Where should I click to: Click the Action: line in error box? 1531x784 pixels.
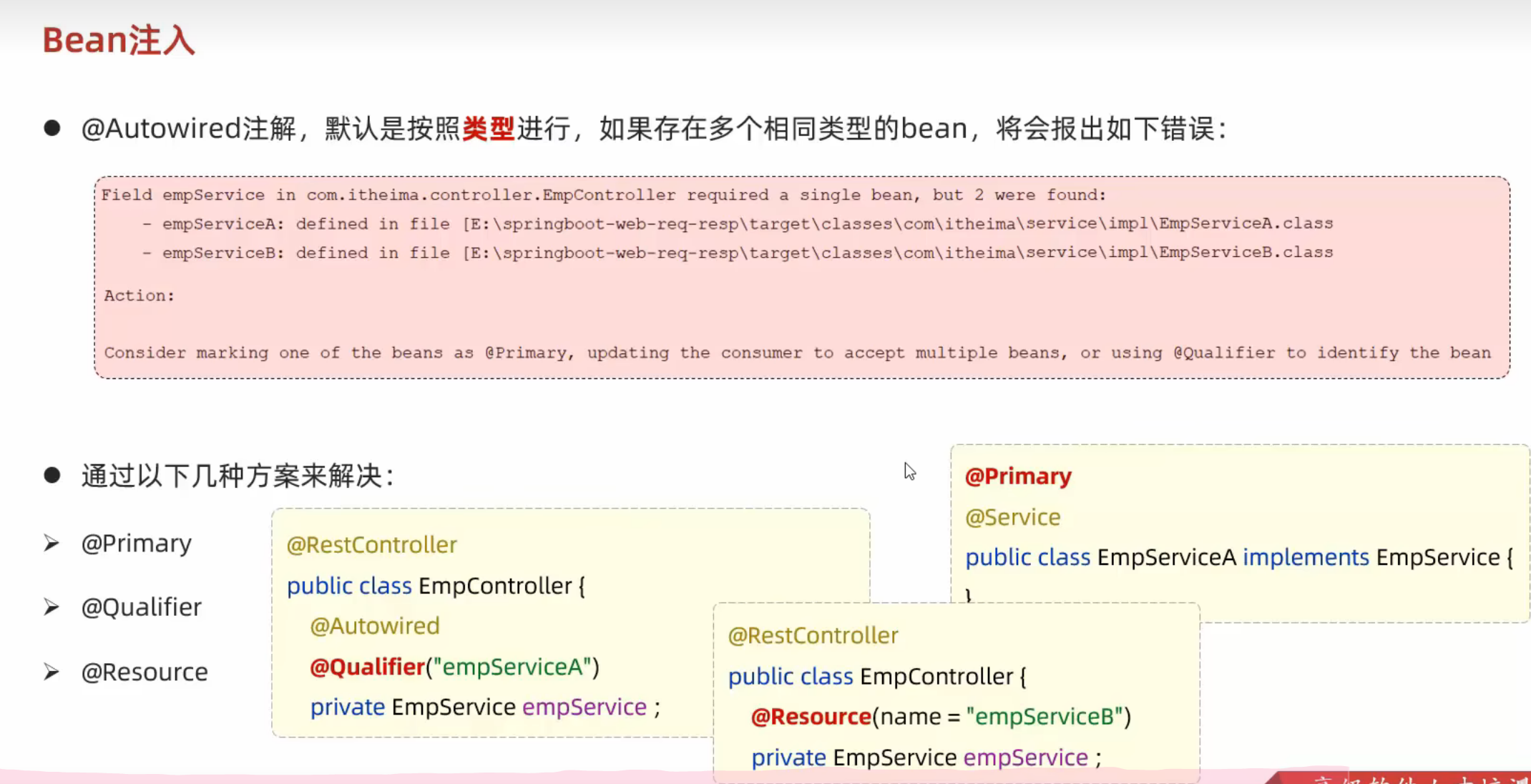click(x=139, y=296)
